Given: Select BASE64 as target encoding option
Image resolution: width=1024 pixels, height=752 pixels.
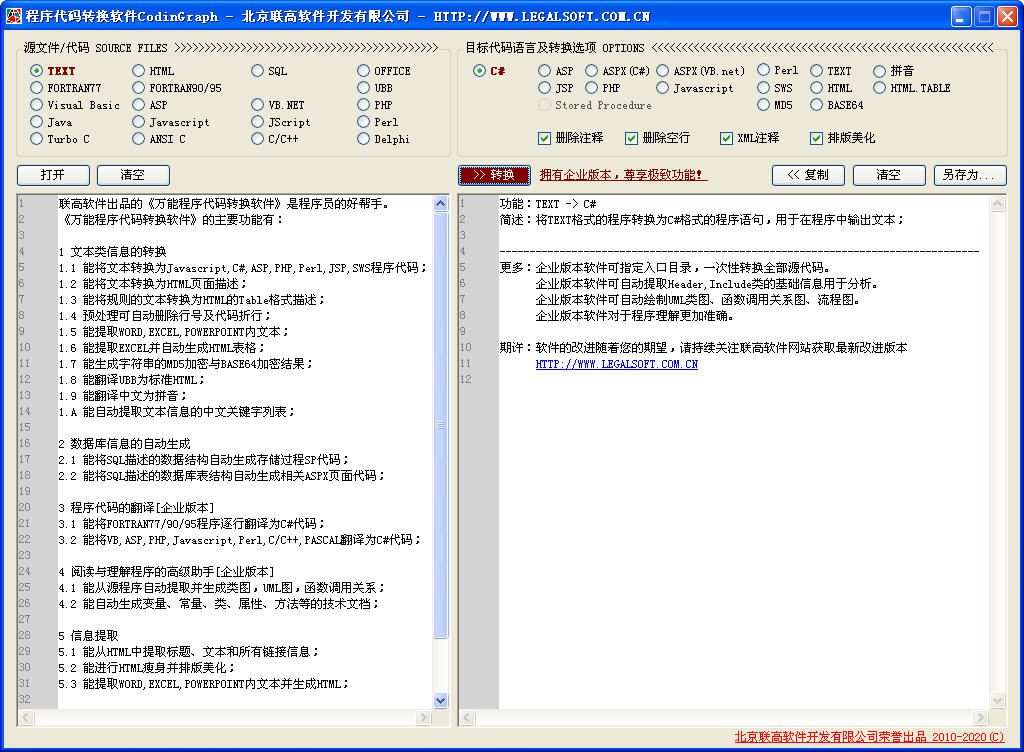Looking at the screenshot, I should (816, 104).
